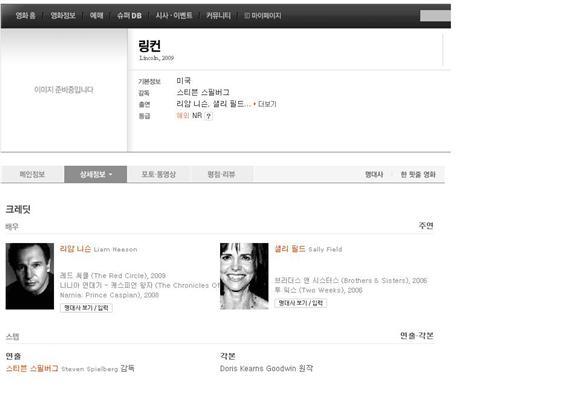
Task: Open 영화정보 menu item
Action: pyautogui.click(x=63, y=15)
